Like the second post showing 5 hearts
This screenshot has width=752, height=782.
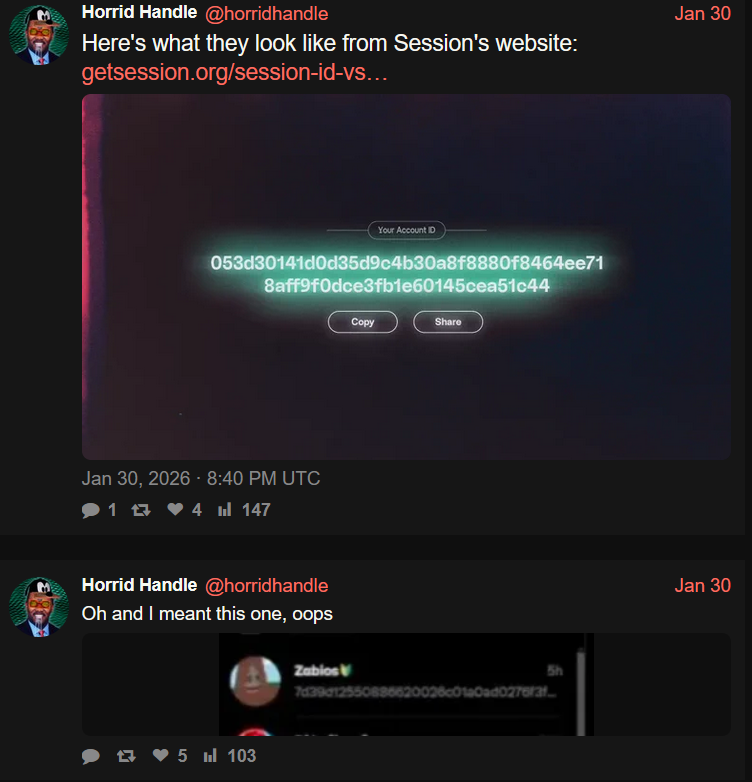coord(161,755)
